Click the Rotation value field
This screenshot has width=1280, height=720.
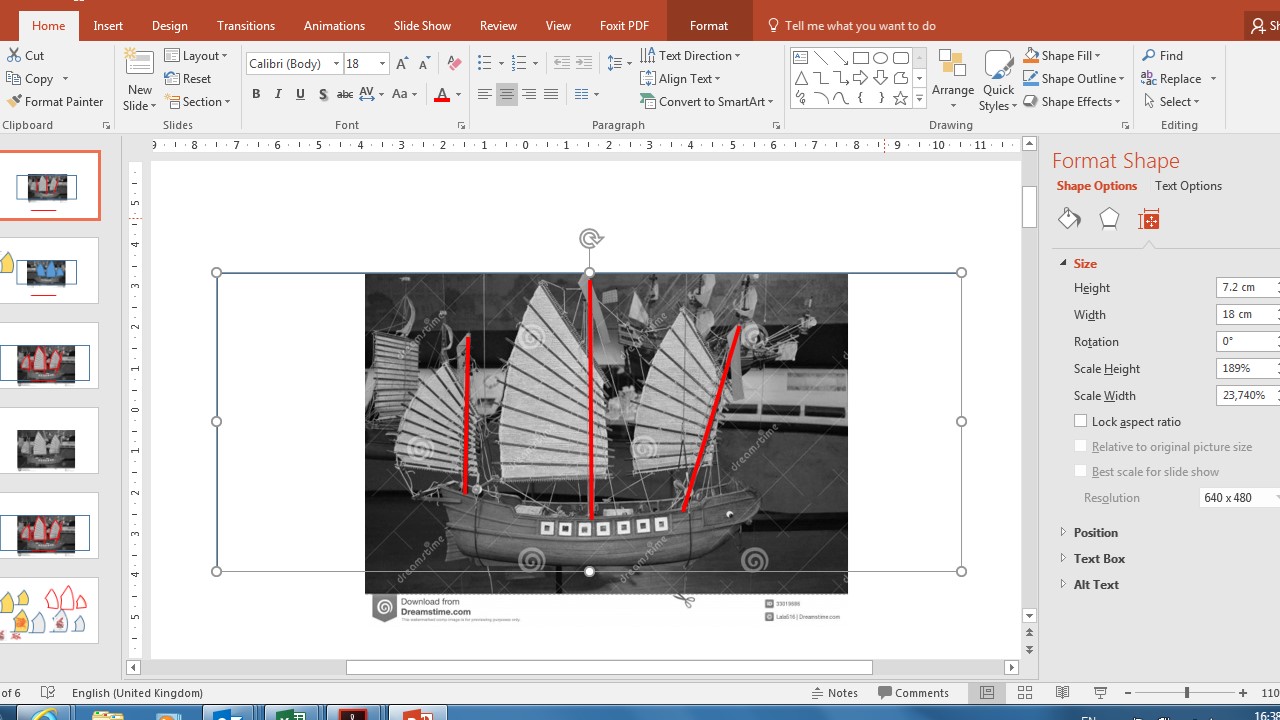pos(1248,341)
